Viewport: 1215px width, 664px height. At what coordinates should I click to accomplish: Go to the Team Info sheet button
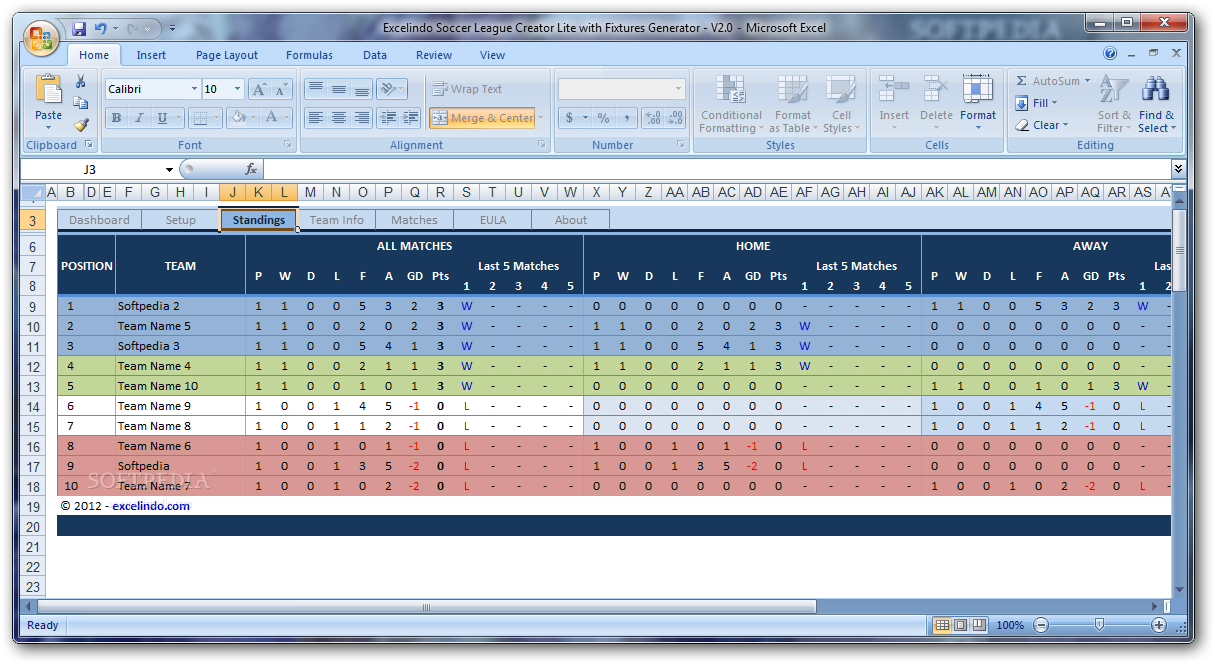tap(337, 220)
